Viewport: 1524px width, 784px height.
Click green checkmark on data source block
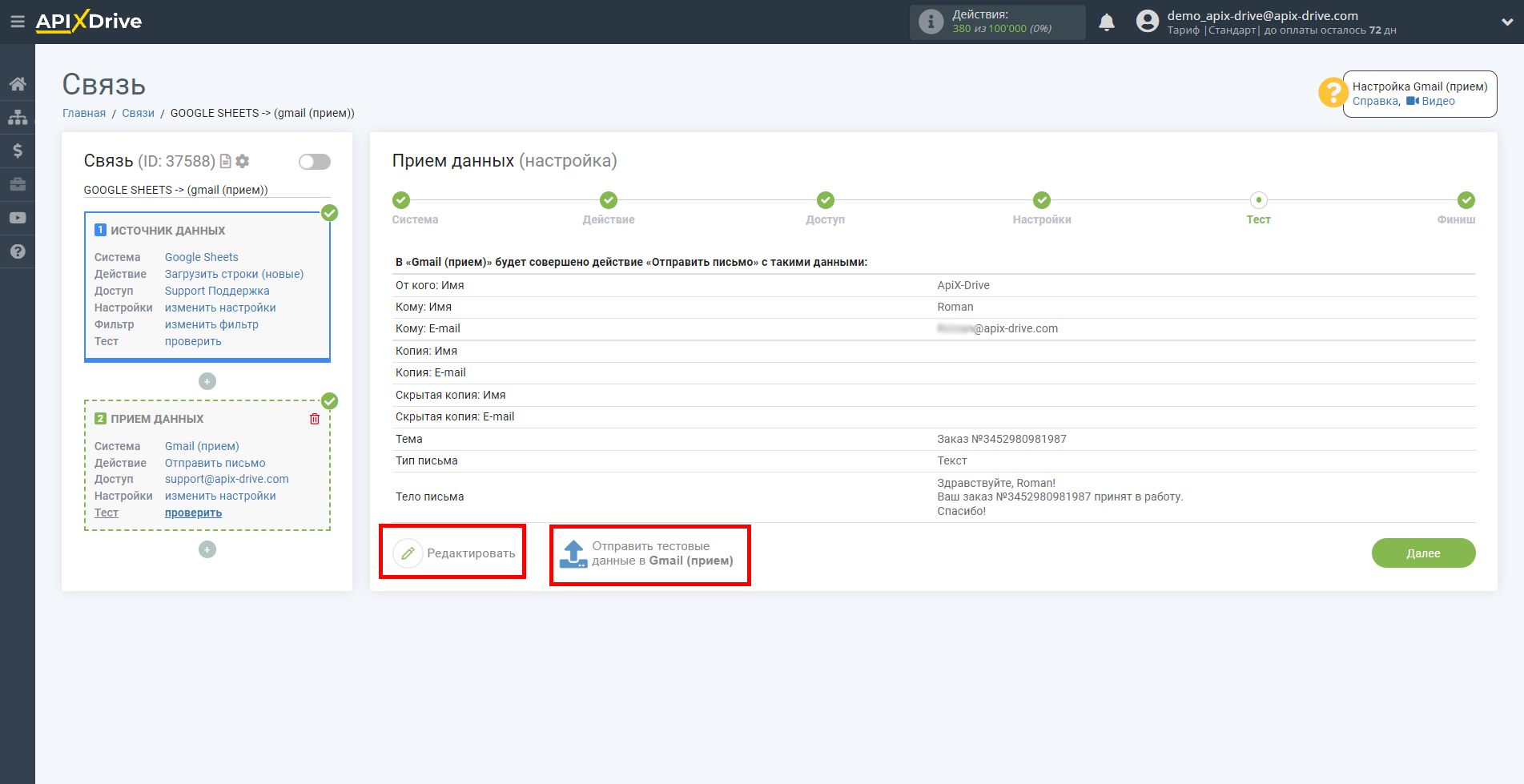pyautogui.click(x=329, y=213)
